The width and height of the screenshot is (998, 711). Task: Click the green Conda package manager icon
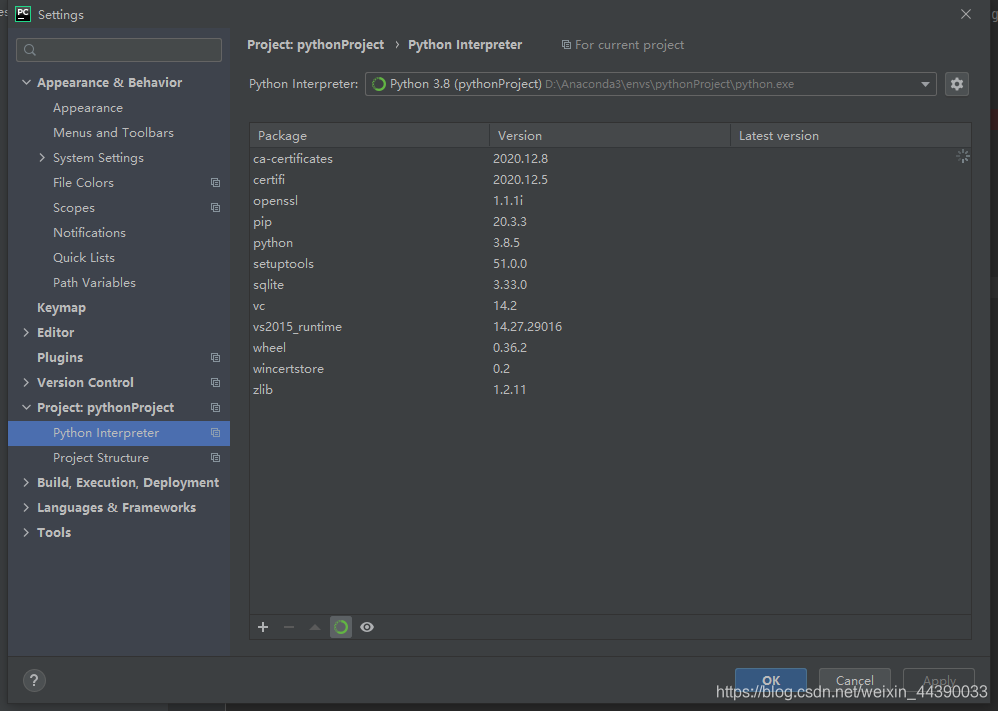(x=341, y=627)
